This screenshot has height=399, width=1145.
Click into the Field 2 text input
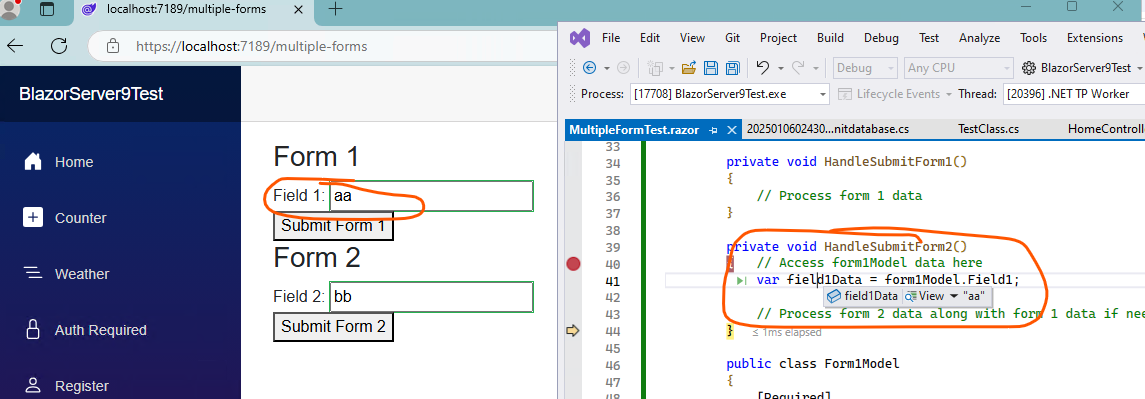(432, 297)
